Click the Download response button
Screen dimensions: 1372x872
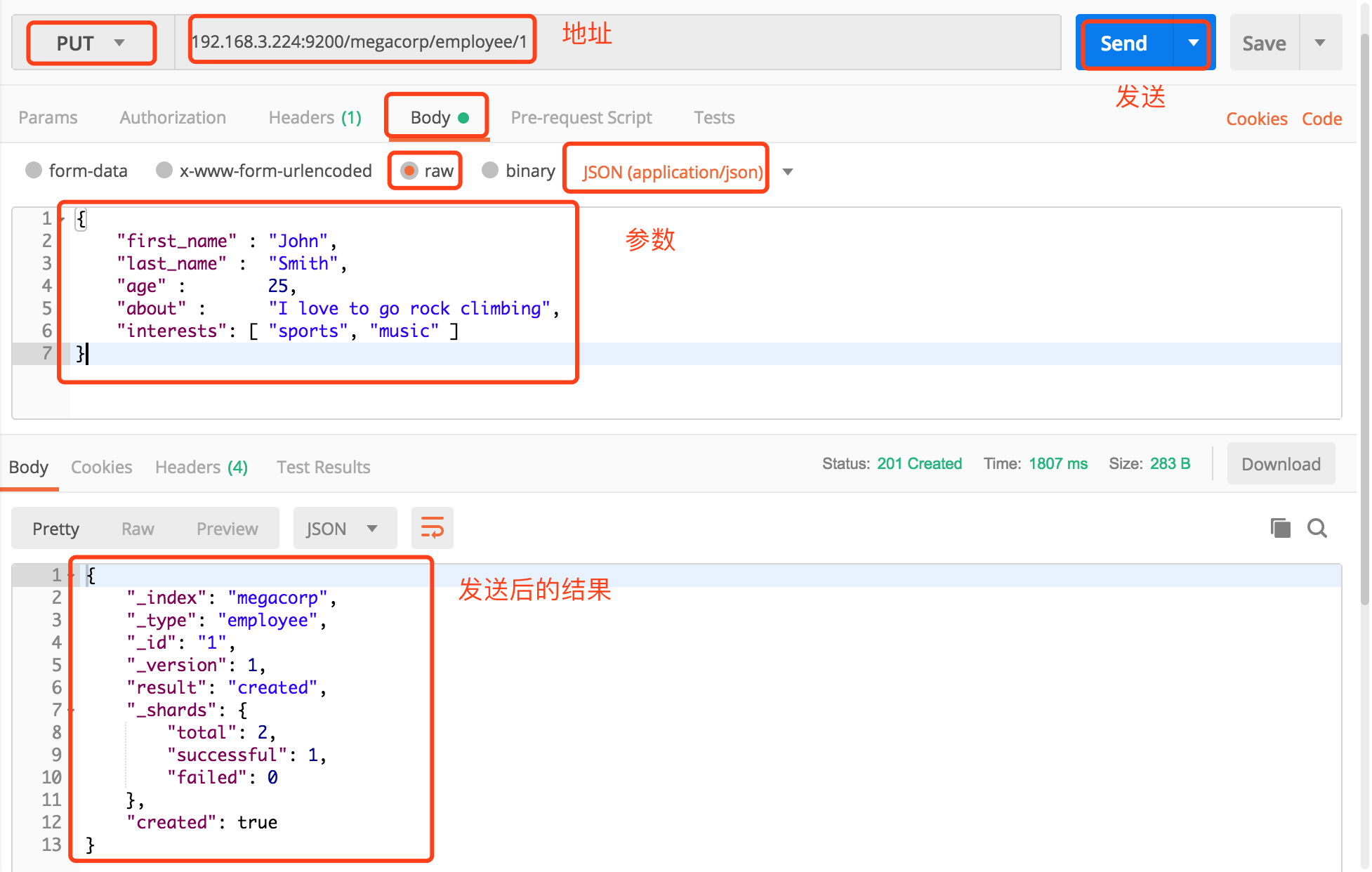[x=1280, y=464]
